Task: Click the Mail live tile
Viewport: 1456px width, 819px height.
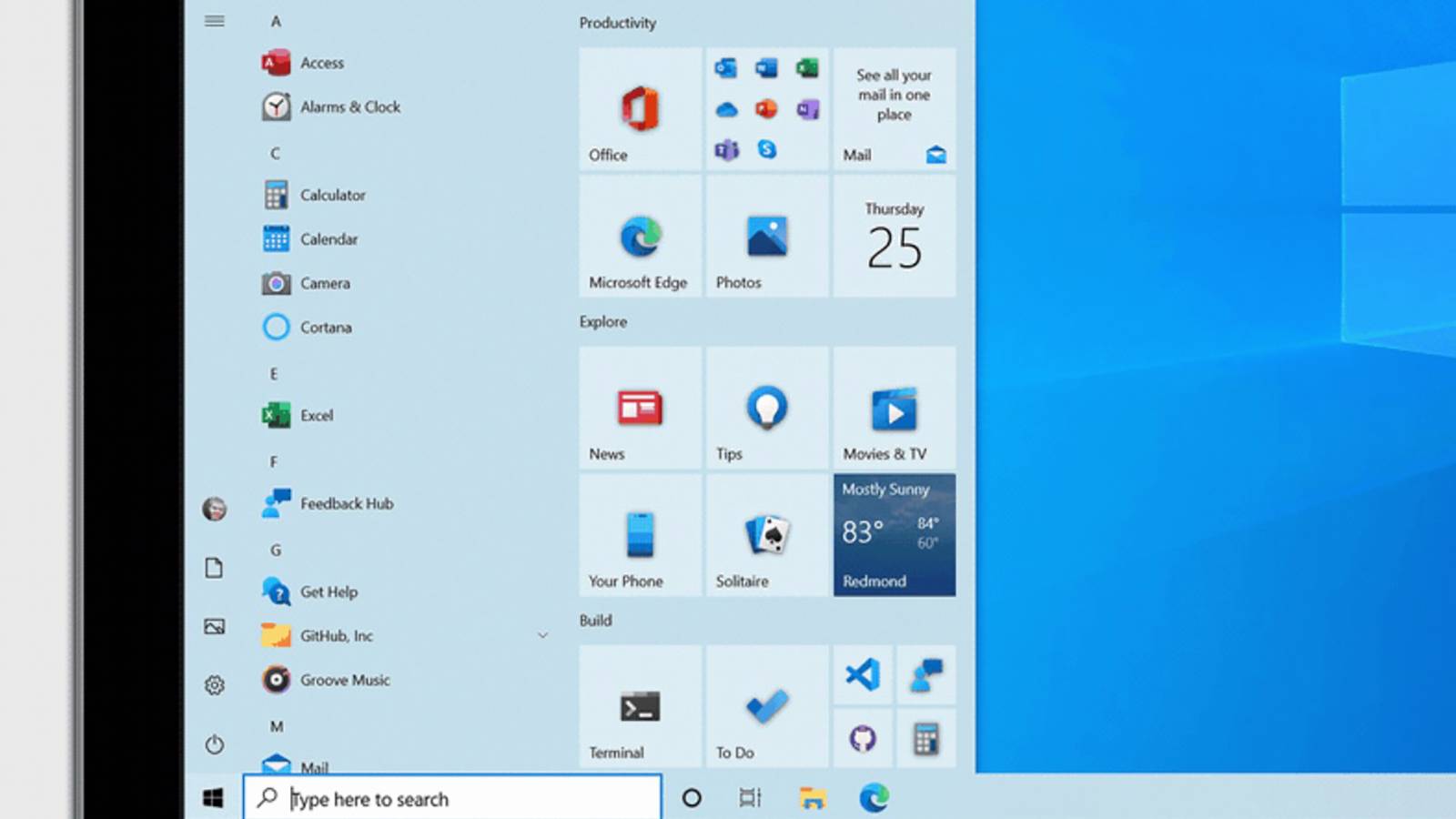Action: tap(895, 108)
